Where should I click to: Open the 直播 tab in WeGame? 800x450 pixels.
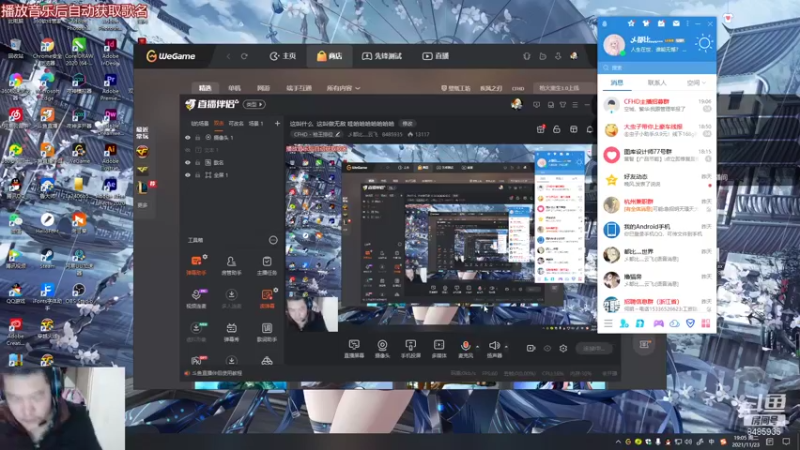(436, 56)
